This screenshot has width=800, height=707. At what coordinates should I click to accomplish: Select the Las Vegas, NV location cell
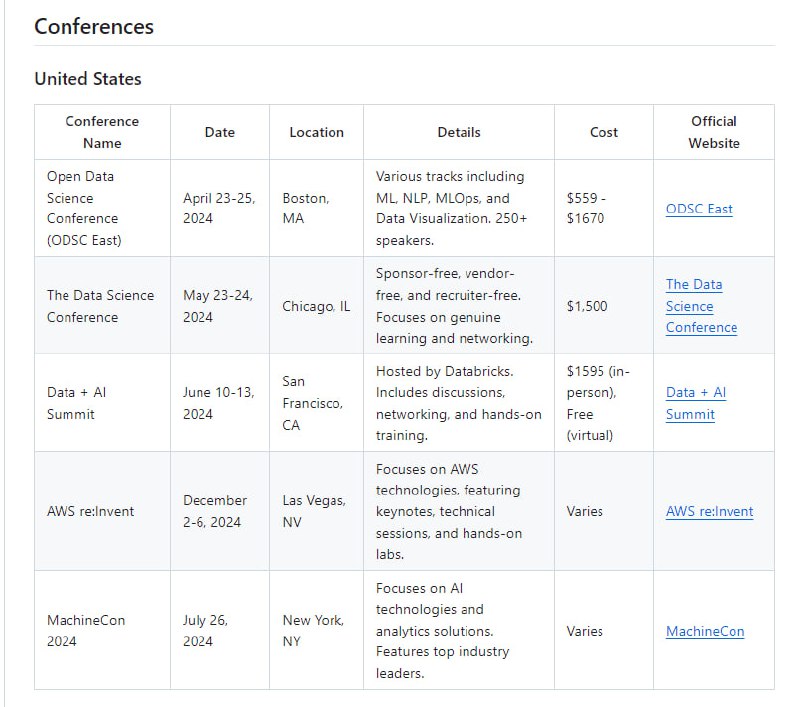(x=313, y=511)
